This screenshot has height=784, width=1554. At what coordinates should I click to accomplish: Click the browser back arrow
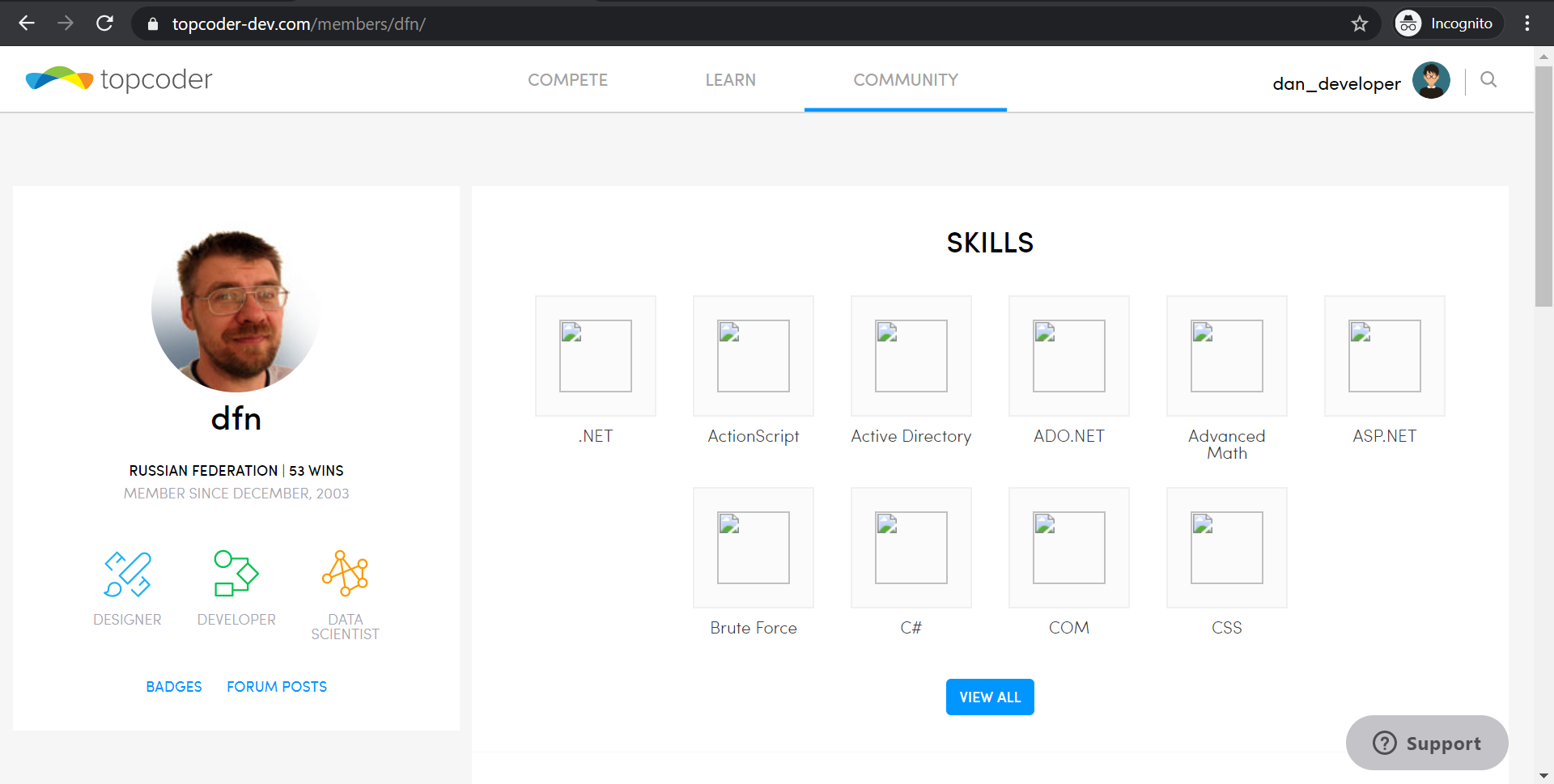[27, 23]
